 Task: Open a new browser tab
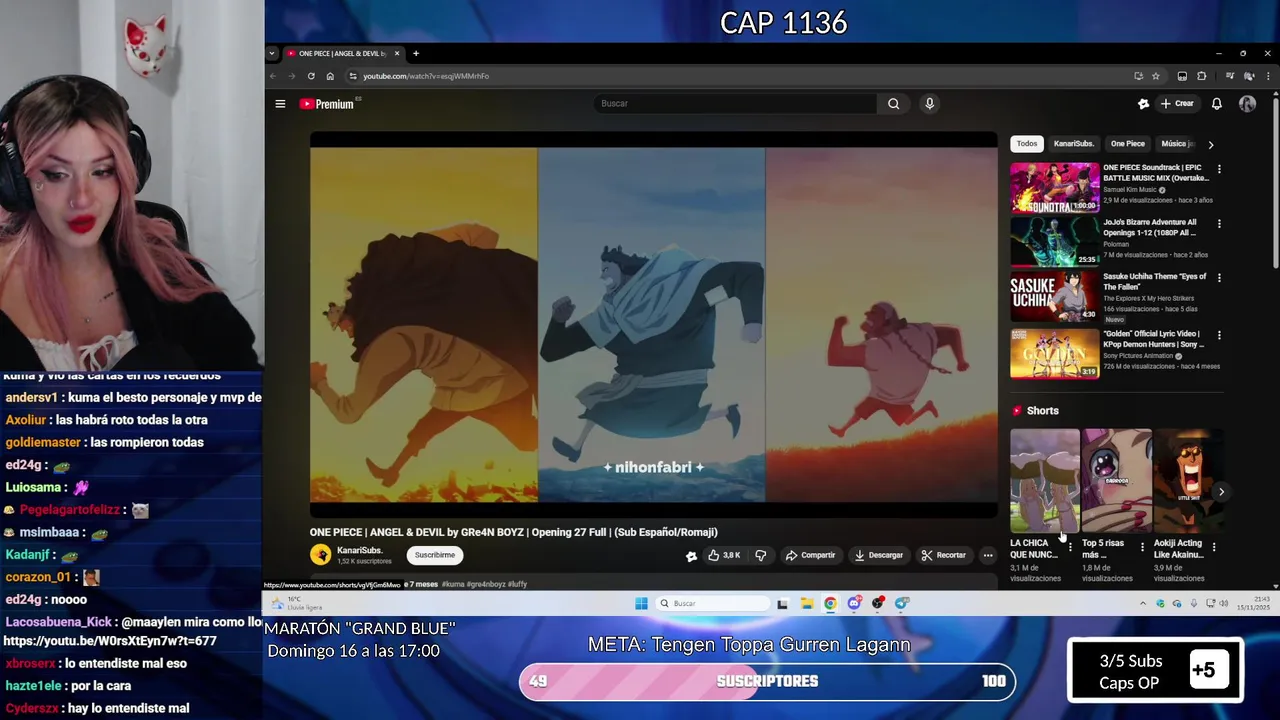[416, 54]
